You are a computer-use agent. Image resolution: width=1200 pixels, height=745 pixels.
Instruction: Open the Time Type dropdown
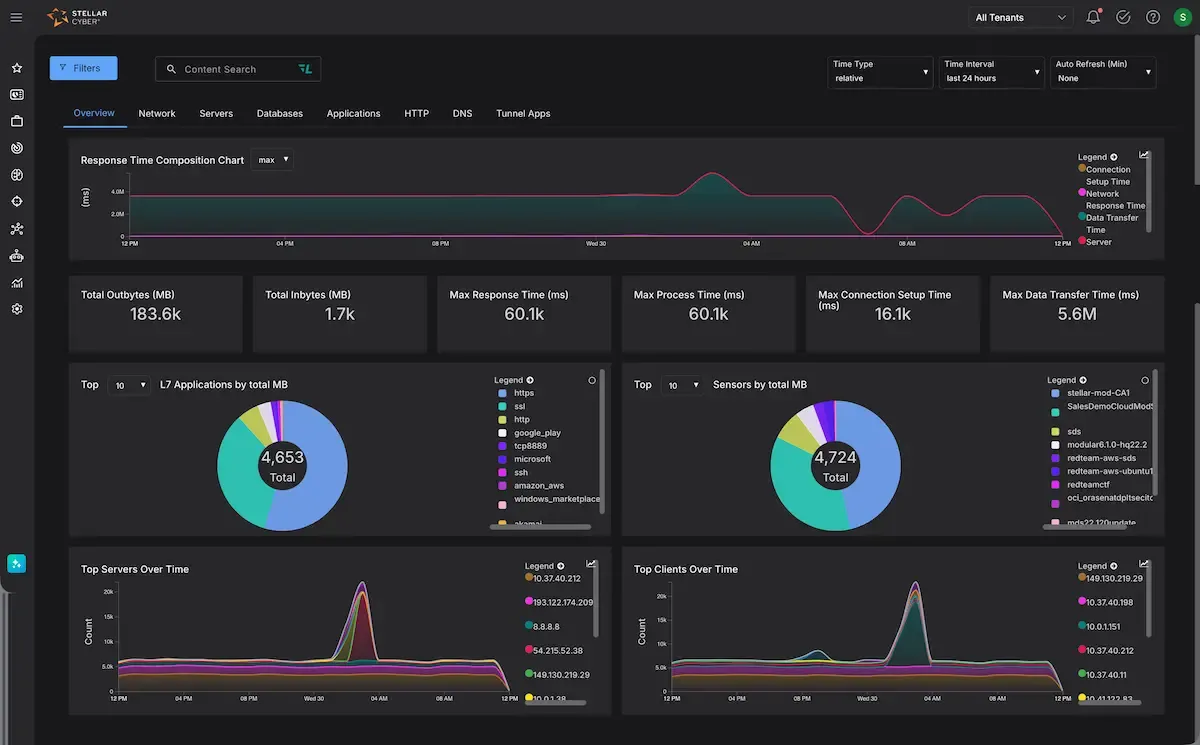[880, 71]
